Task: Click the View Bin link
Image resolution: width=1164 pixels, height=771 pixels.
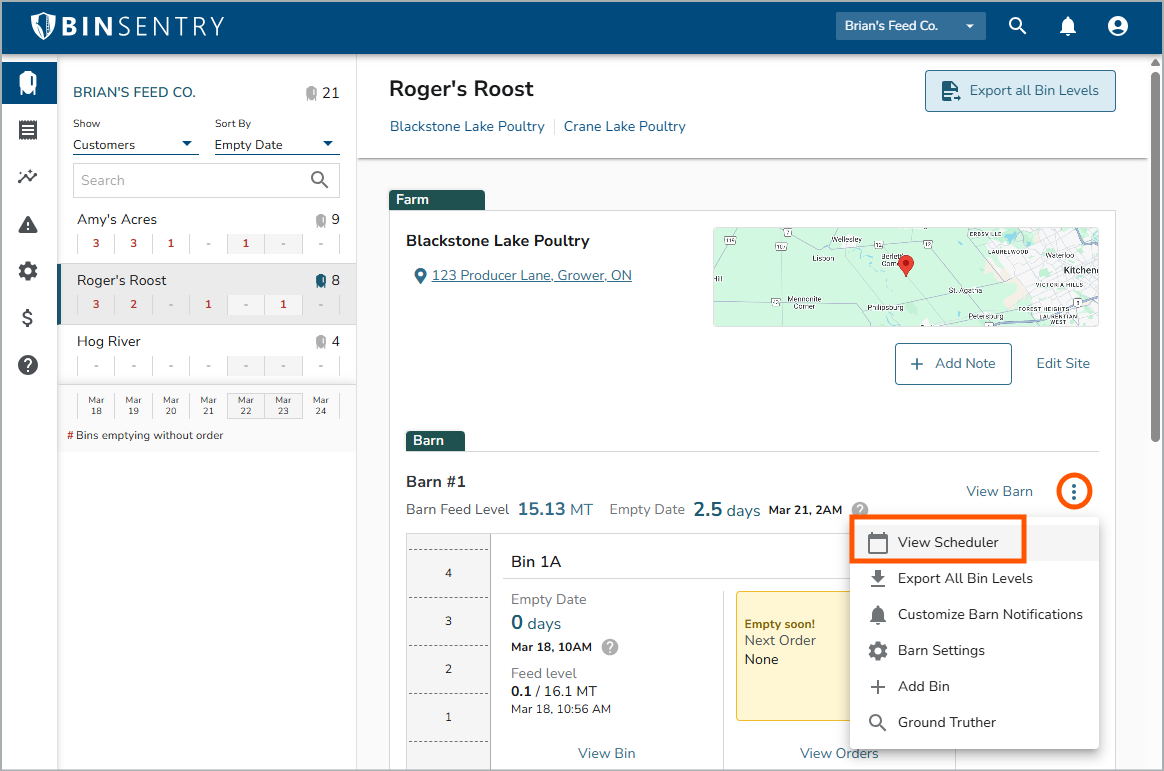Action: pos(606,753)
